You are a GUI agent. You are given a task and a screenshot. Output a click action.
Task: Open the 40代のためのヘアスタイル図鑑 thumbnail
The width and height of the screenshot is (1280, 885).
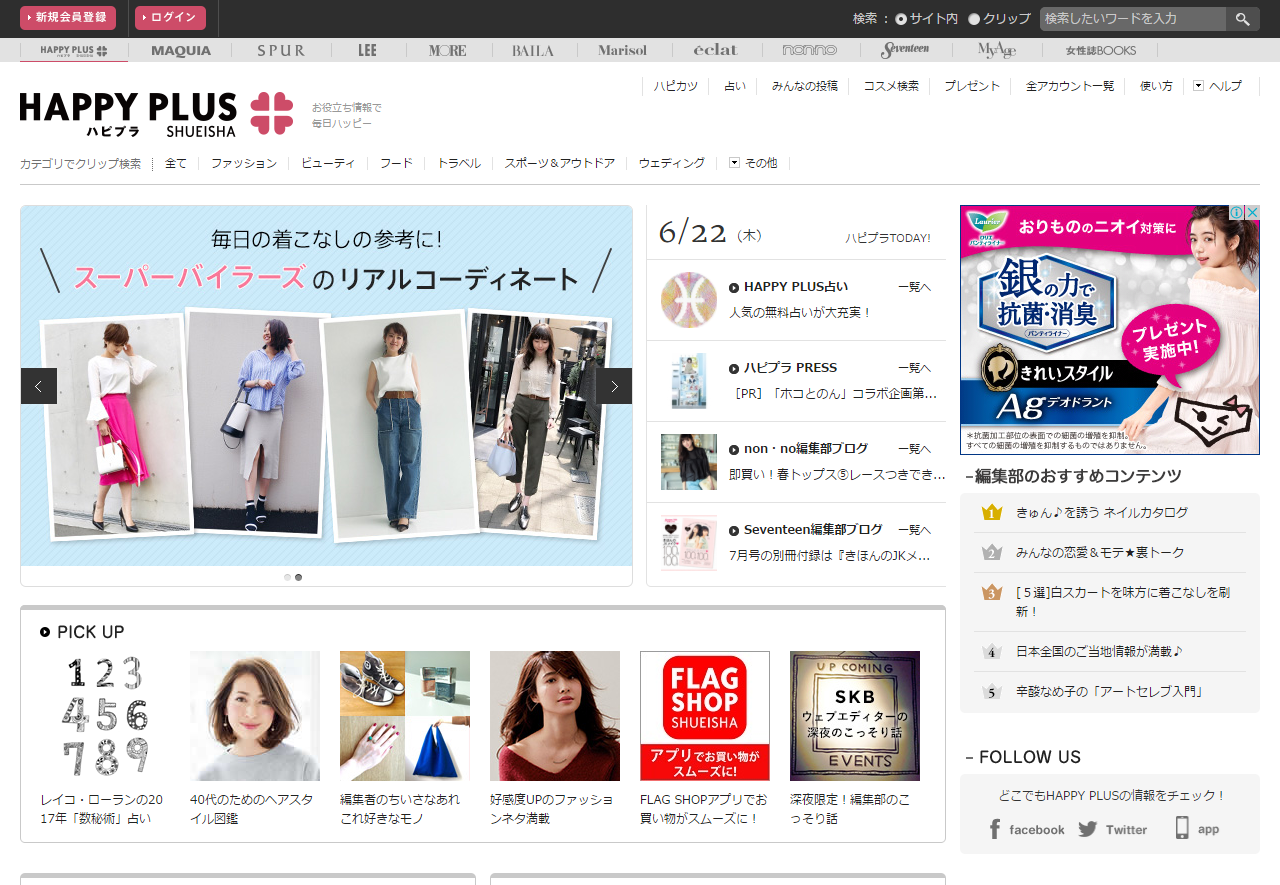[255, 716]
